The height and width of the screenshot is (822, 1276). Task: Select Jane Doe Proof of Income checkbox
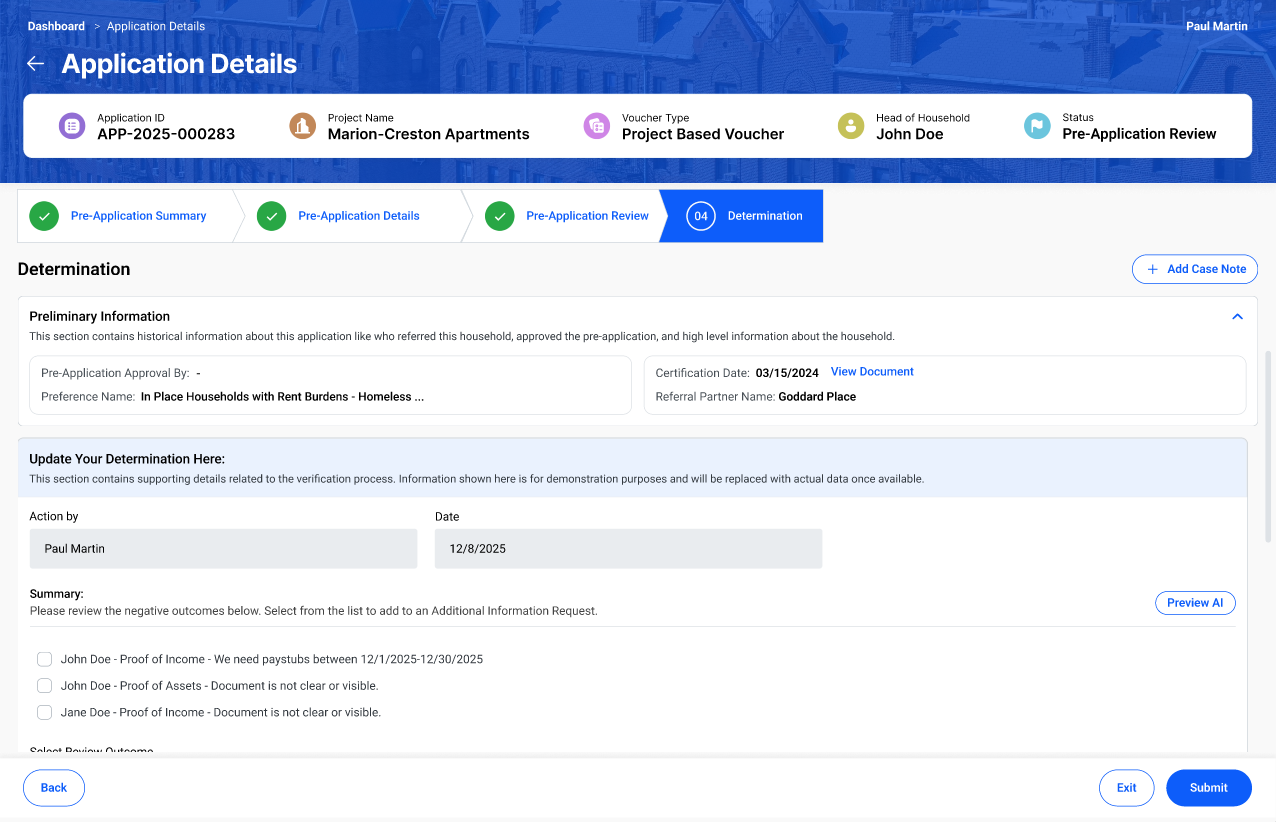(45, 713)
